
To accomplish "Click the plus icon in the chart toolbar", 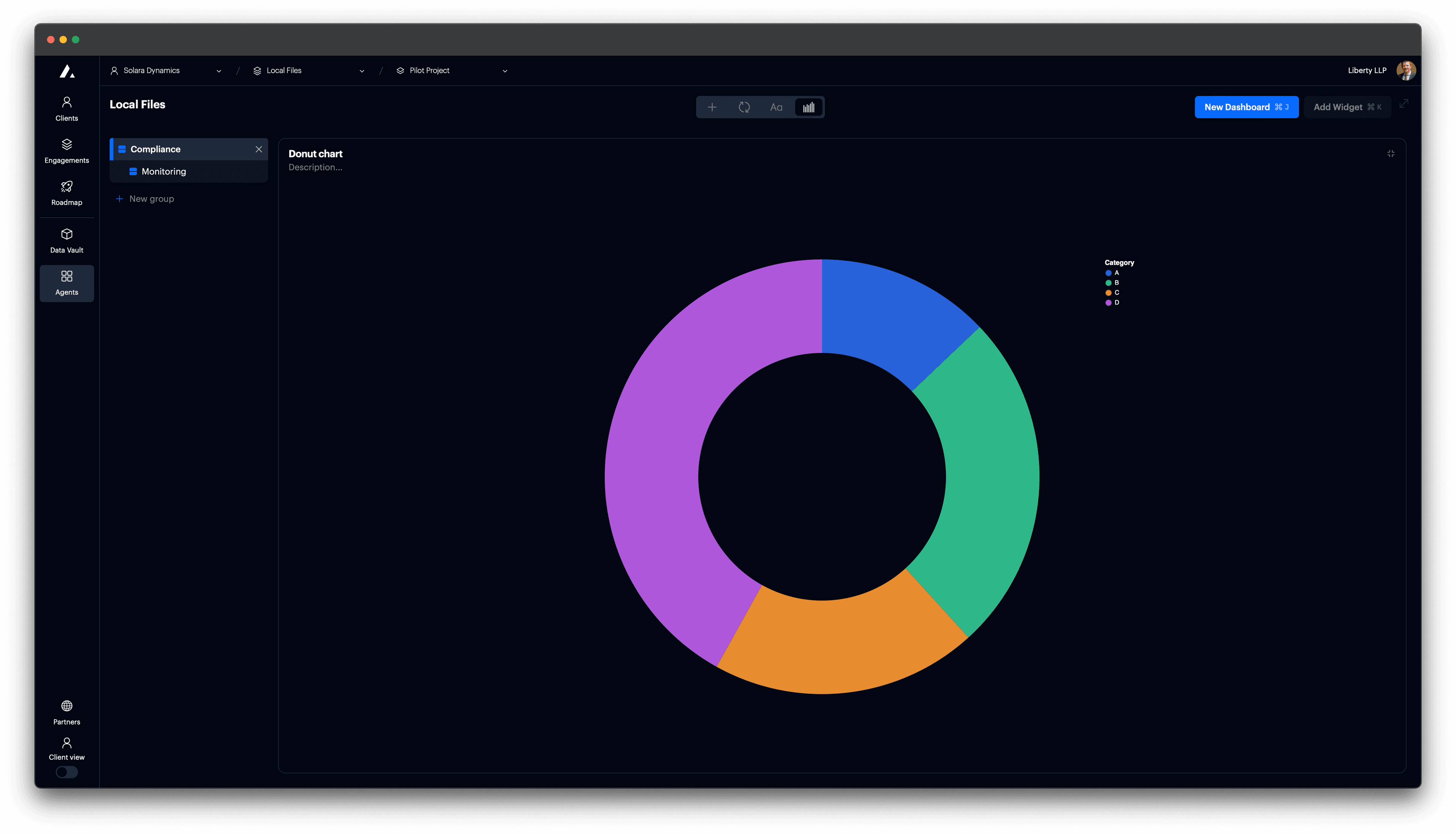I will 712,107.
